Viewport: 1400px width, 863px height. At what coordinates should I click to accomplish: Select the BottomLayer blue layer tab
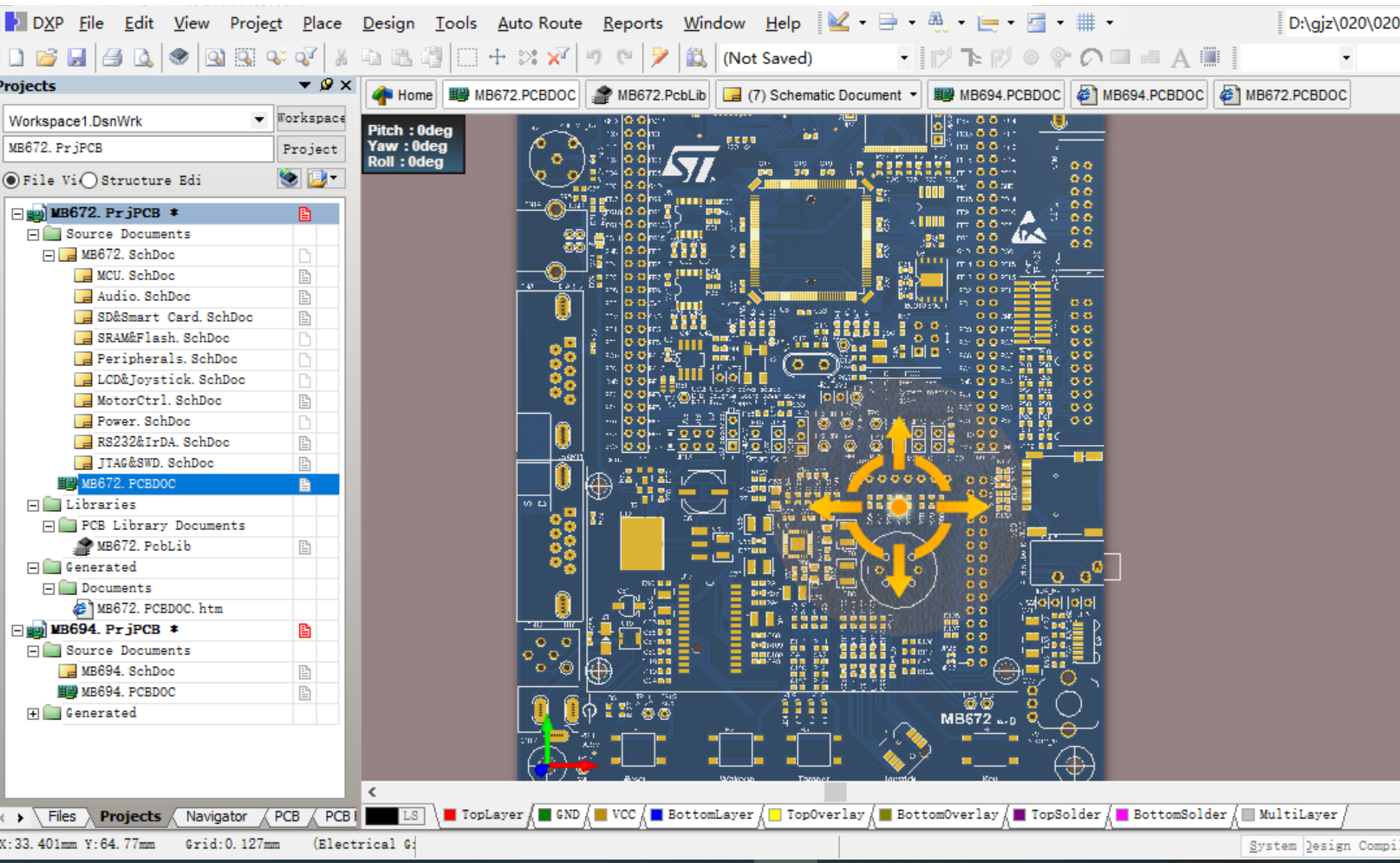[x=701, y=815]
